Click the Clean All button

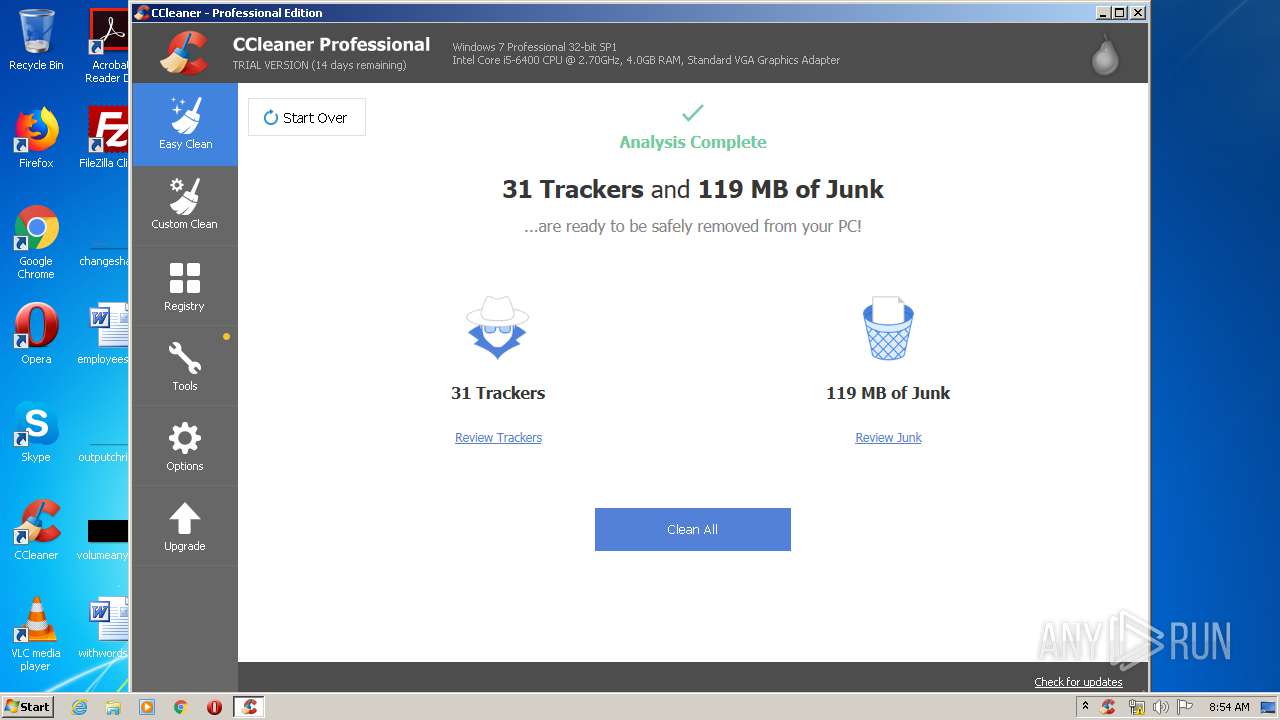[x=693, y=529]
